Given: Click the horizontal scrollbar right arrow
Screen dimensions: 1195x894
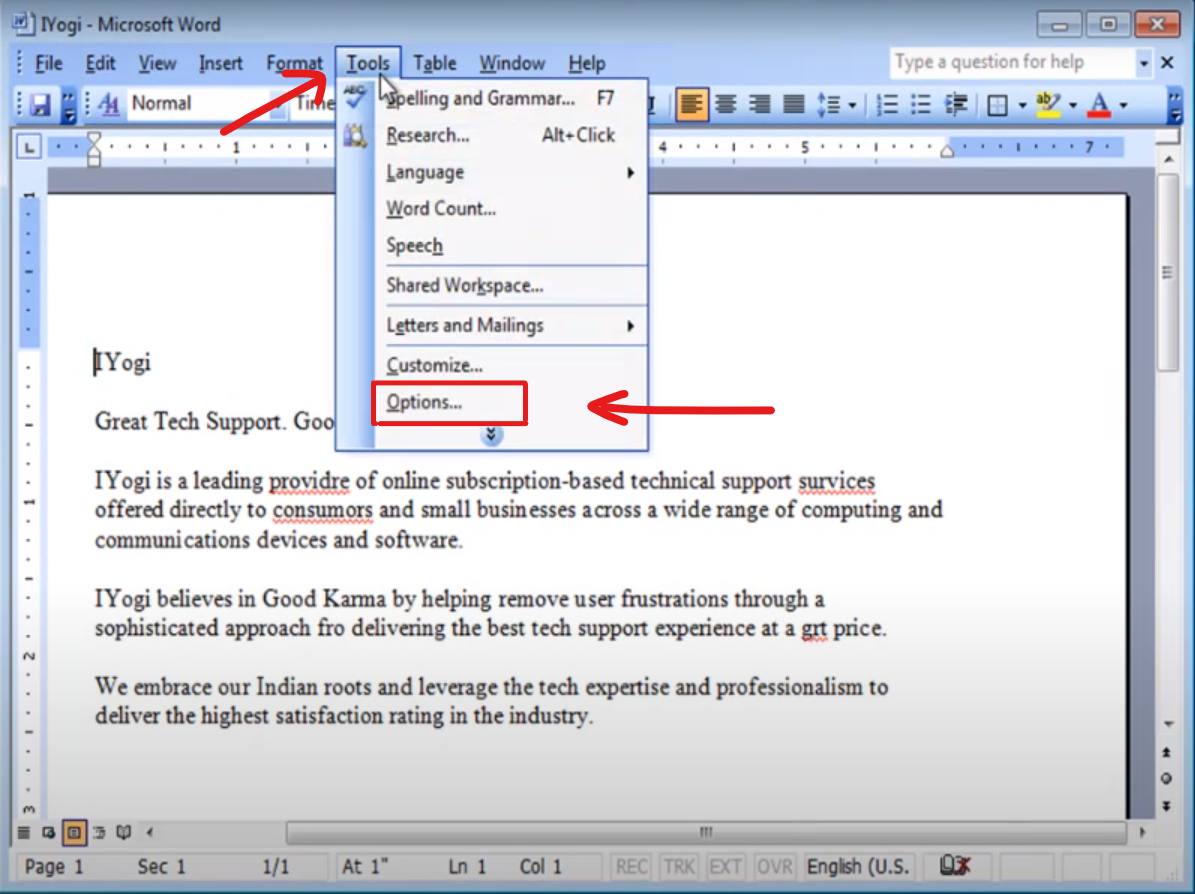Looking at the screenshot, I should (x=1142, y=832).
